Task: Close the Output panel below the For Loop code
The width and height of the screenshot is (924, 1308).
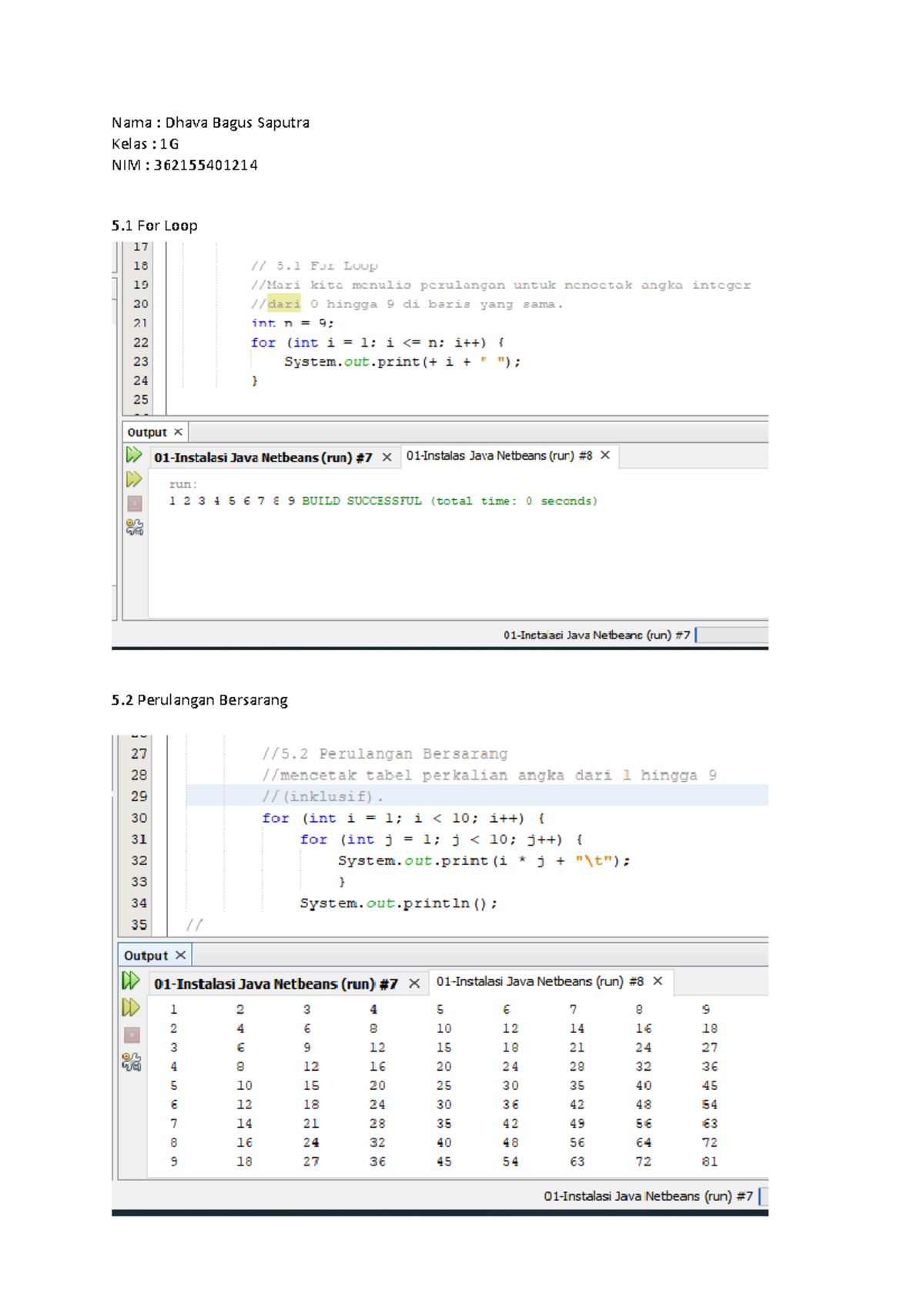Action: (178, 432)
